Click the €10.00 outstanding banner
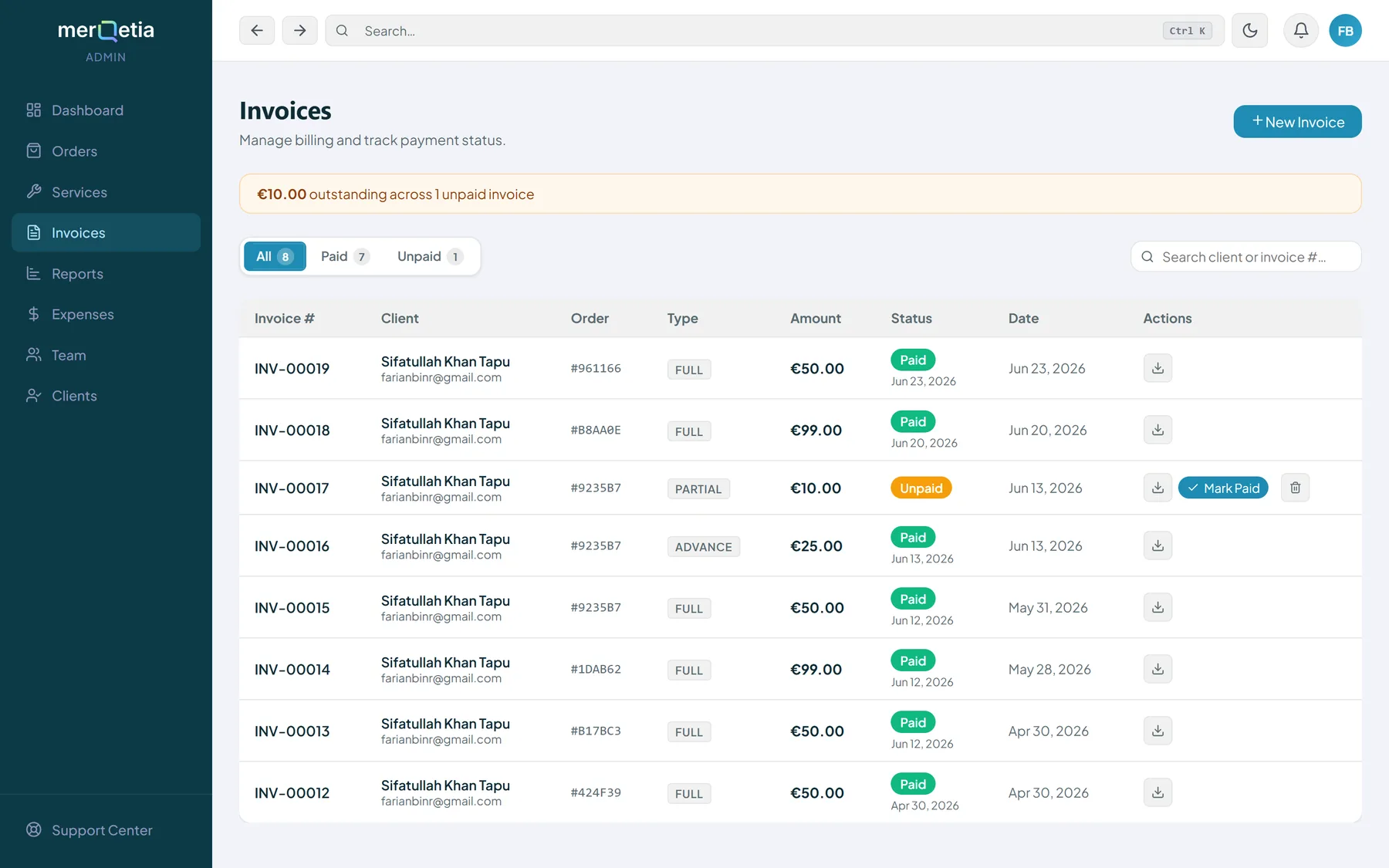The width and height of the screenshot is (1389, 868). coord(800,194)
